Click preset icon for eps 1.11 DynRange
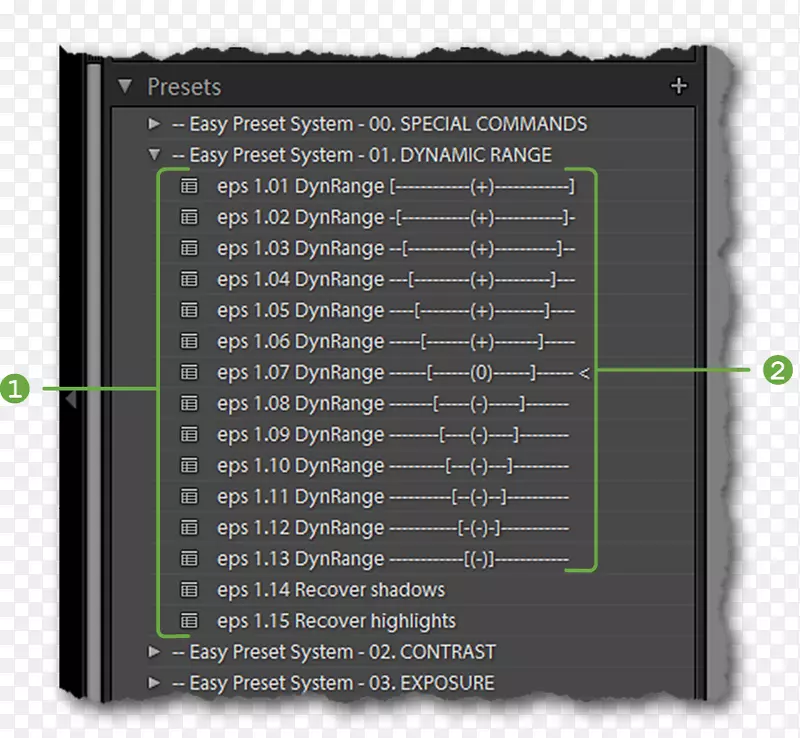The width and height of the screenshot is (800, 738). [189, 496]
